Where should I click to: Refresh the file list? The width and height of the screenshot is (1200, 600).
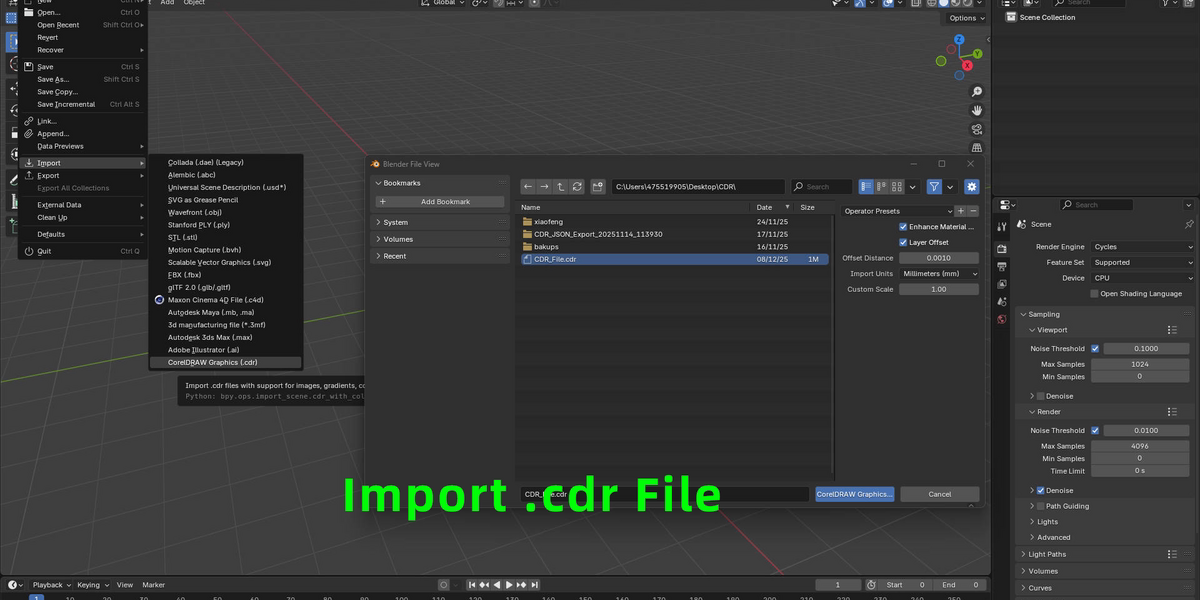tap(577, 186)
